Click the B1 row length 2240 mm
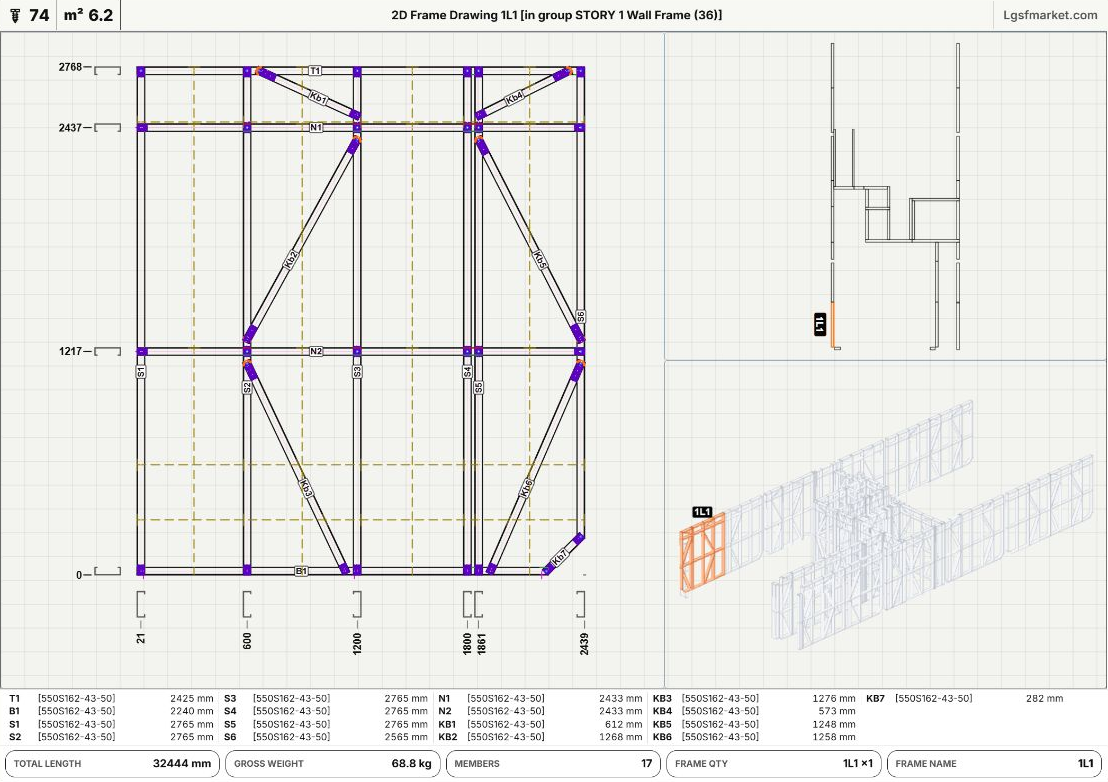Screen dimensions: 1108x782 click(x=191, y=711)
